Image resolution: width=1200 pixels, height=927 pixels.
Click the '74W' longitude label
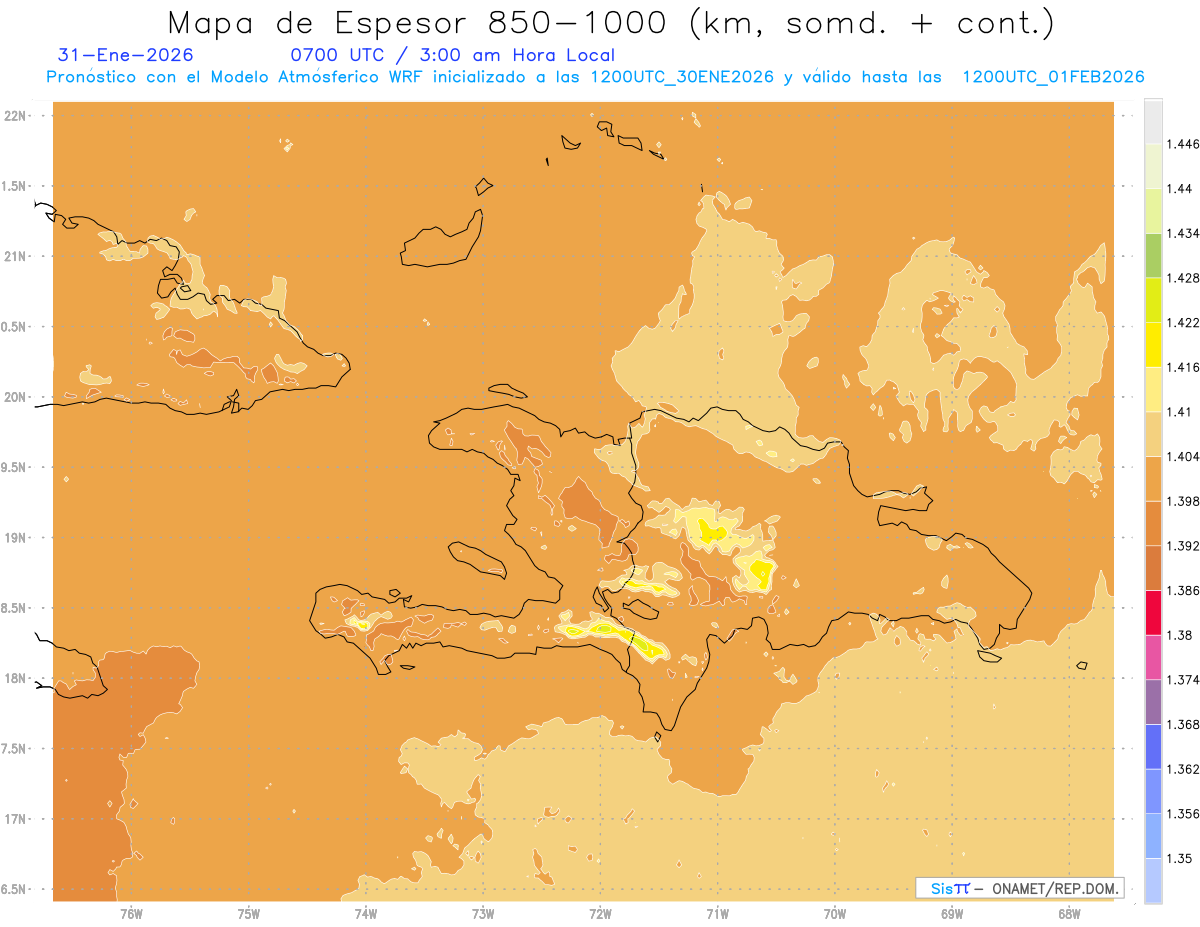click(365, 913)
